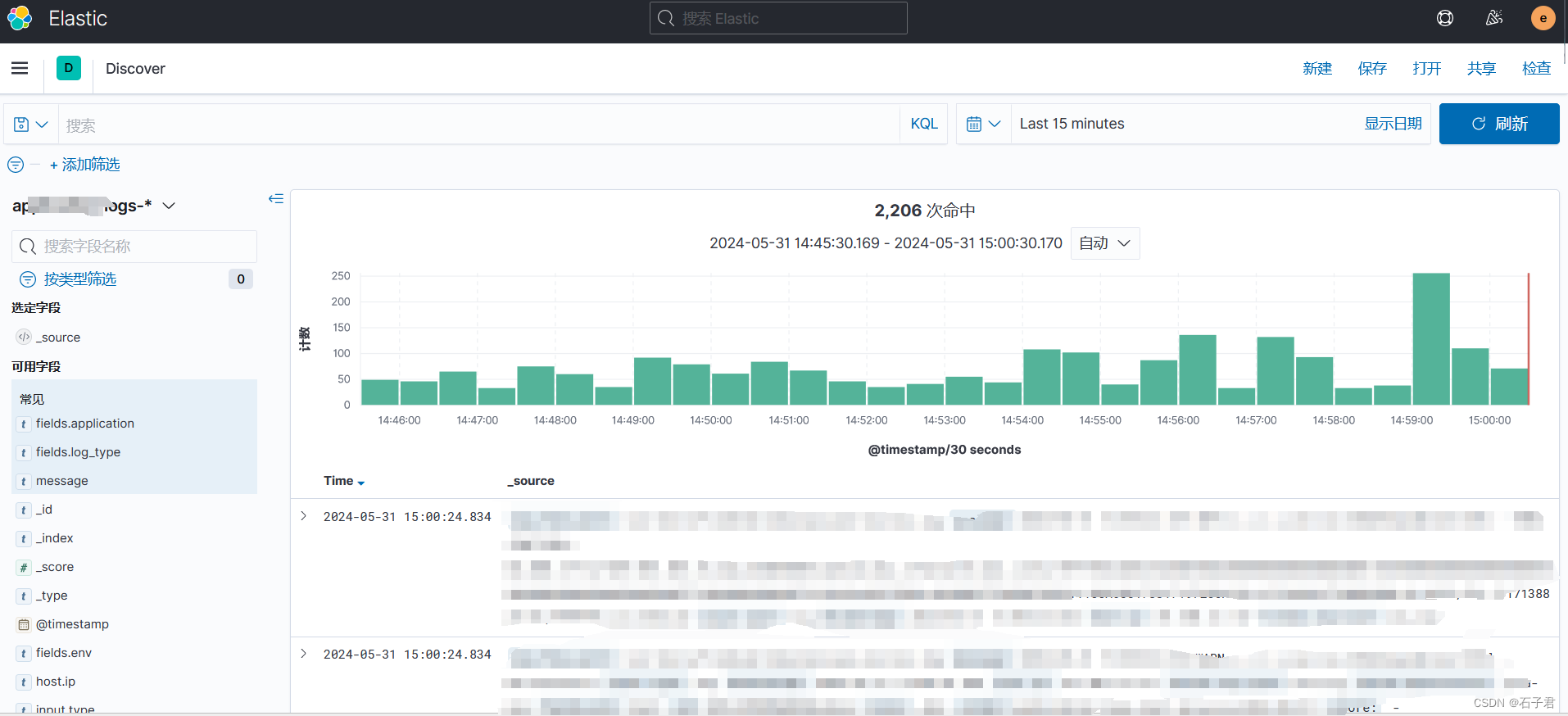
Task: Select the @timestamp field
Action: [x=72, y=624]
